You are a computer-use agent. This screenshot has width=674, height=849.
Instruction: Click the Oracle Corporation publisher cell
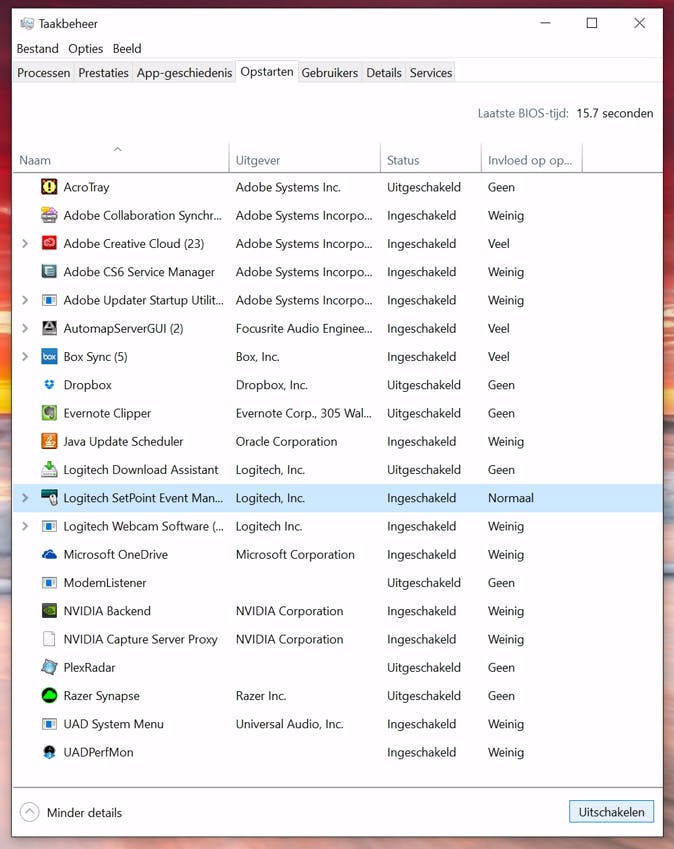(286, 441)
